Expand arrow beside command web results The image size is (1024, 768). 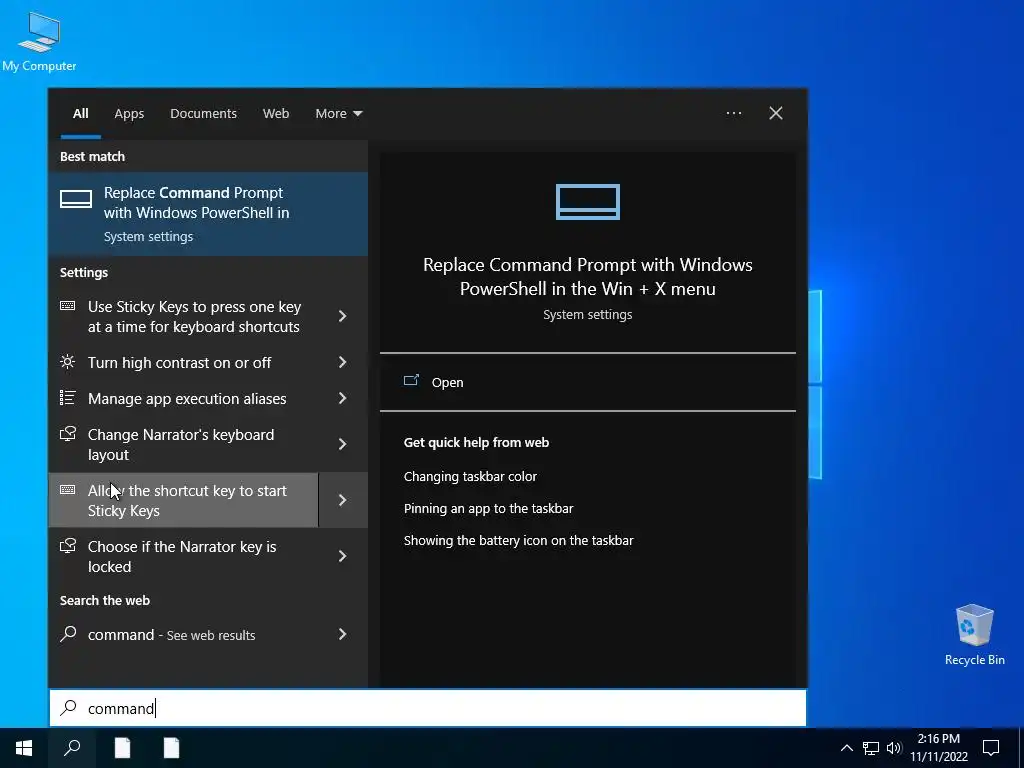[343, 635]
